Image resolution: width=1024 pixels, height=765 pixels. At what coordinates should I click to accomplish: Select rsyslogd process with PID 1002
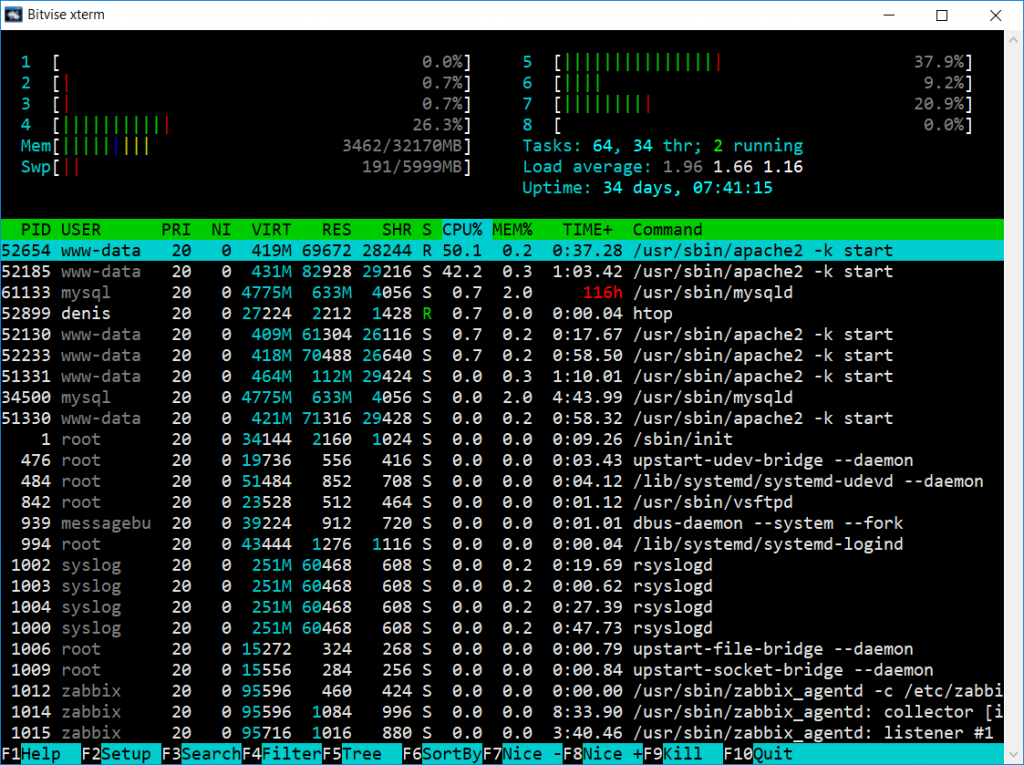[x=502, y=564]
